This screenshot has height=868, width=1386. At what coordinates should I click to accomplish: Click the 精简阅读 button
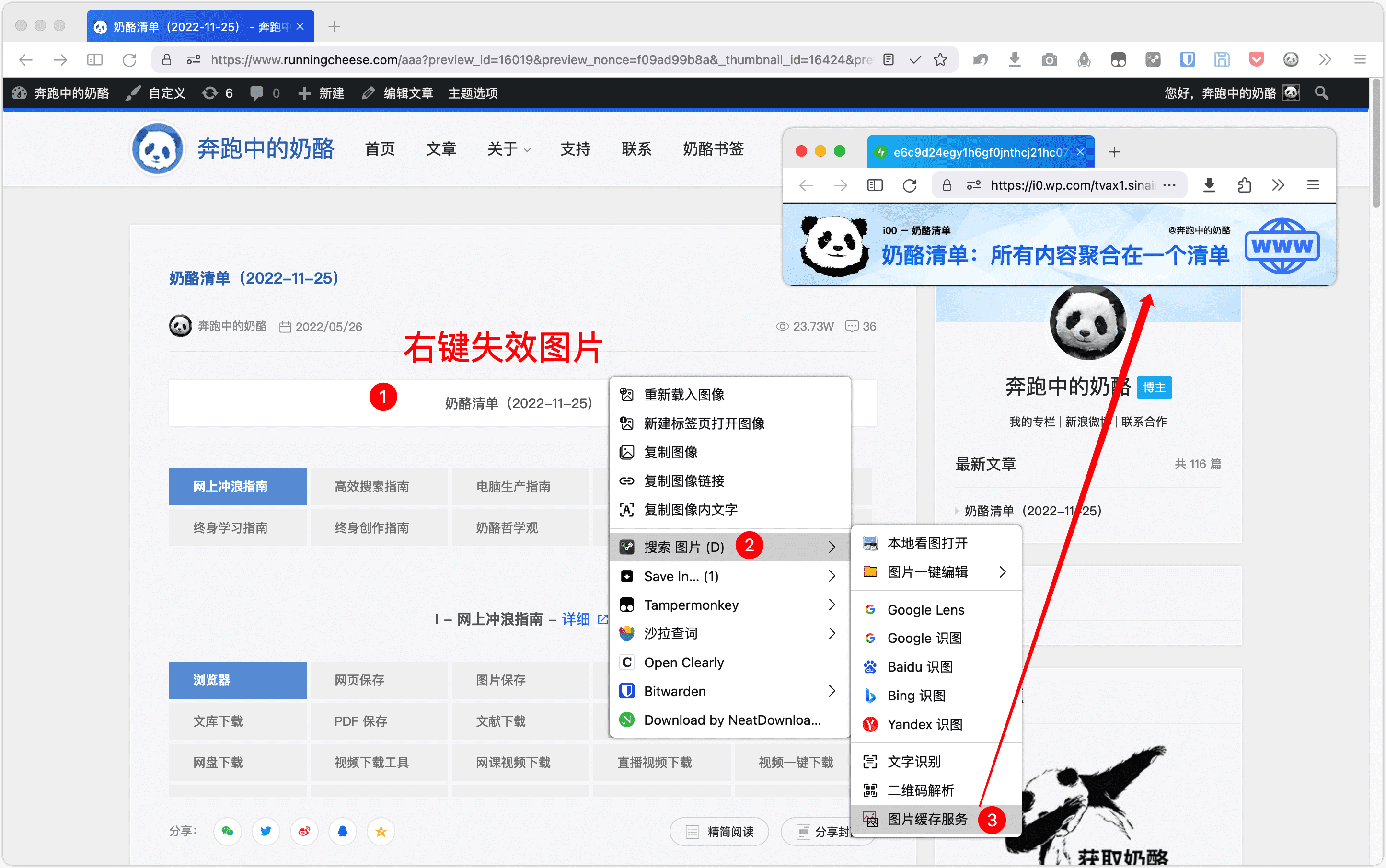point(718,831)
